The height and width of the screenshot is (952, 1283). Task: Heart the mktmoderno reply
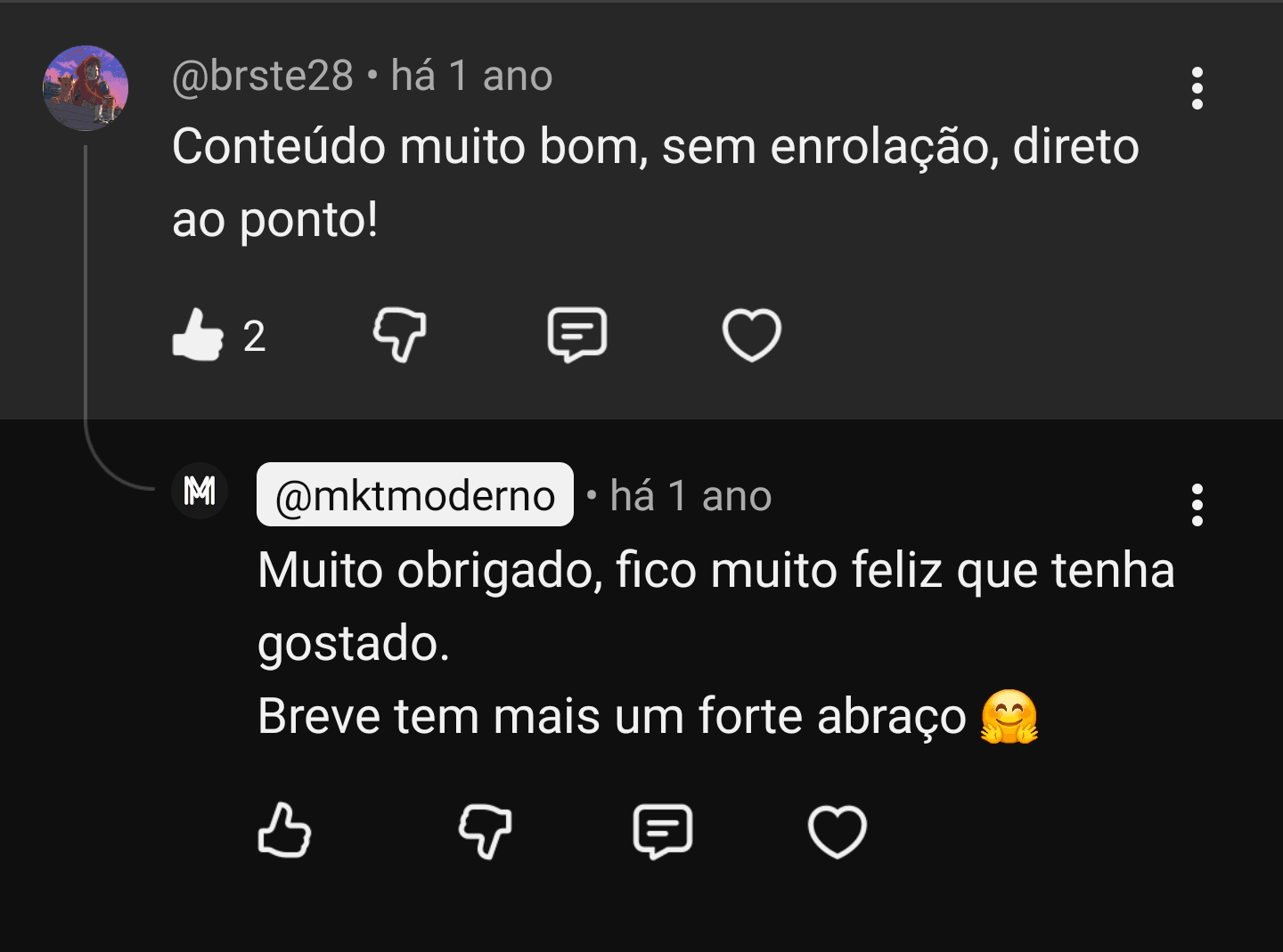coord(837,831)
